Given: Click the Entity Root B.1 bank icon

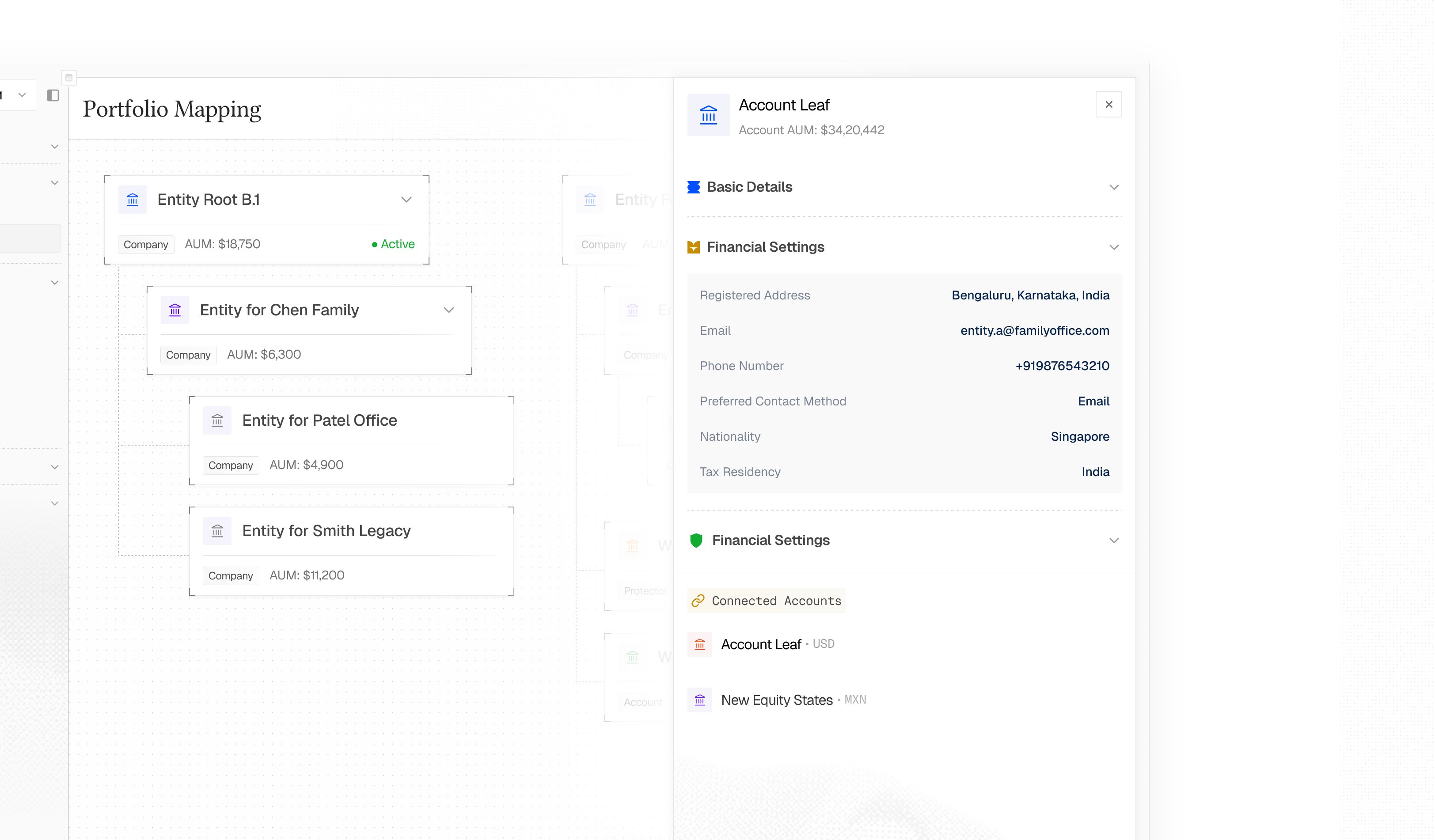Looking at the screenshot, I should point(133,200).
